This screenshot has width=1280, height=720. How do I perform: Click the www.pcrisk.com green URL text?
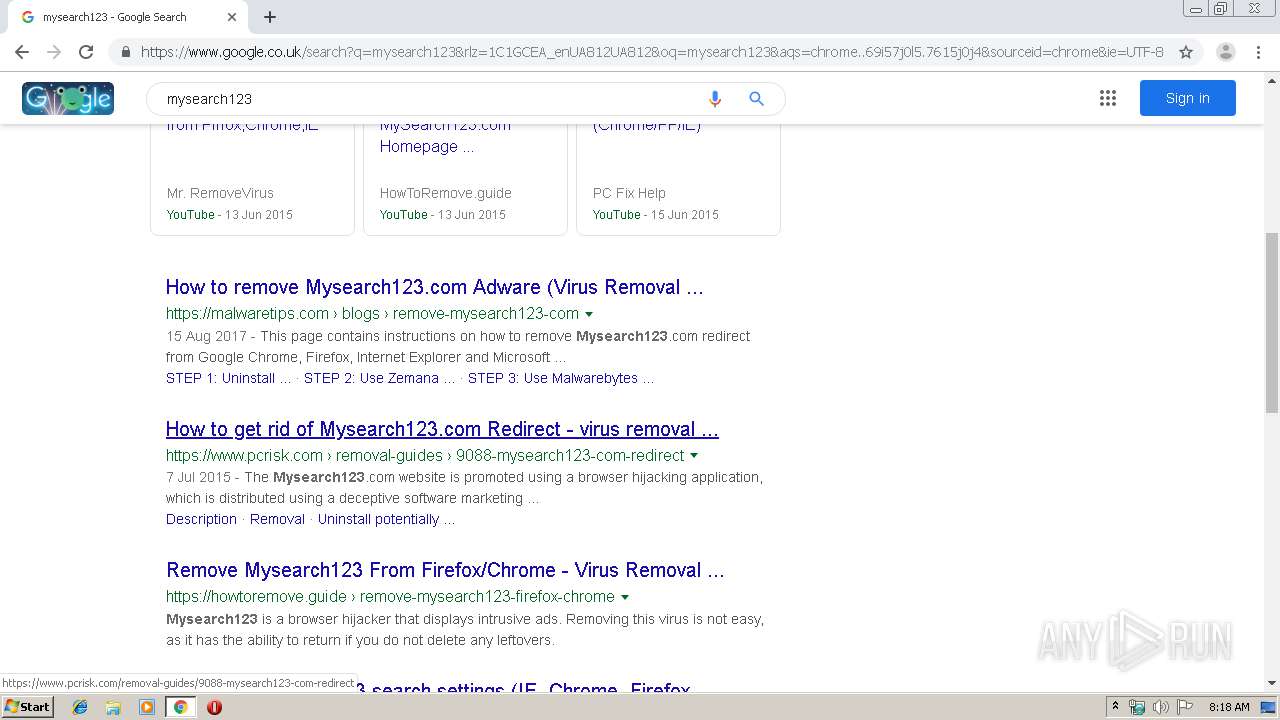click(x=425, y=456)
